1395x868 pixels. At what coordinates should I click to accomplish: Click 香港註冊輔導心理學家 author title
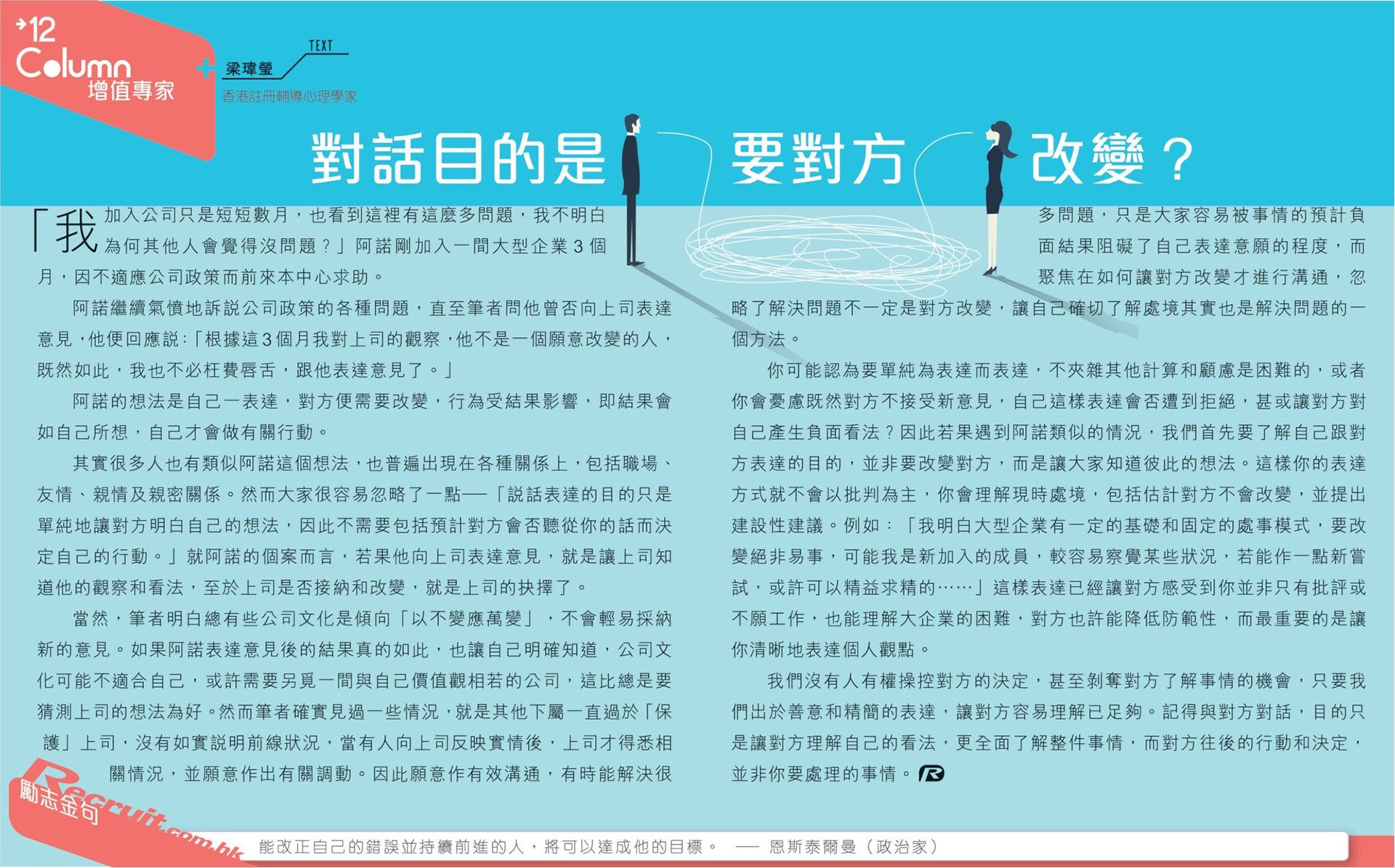coord(289,96)
